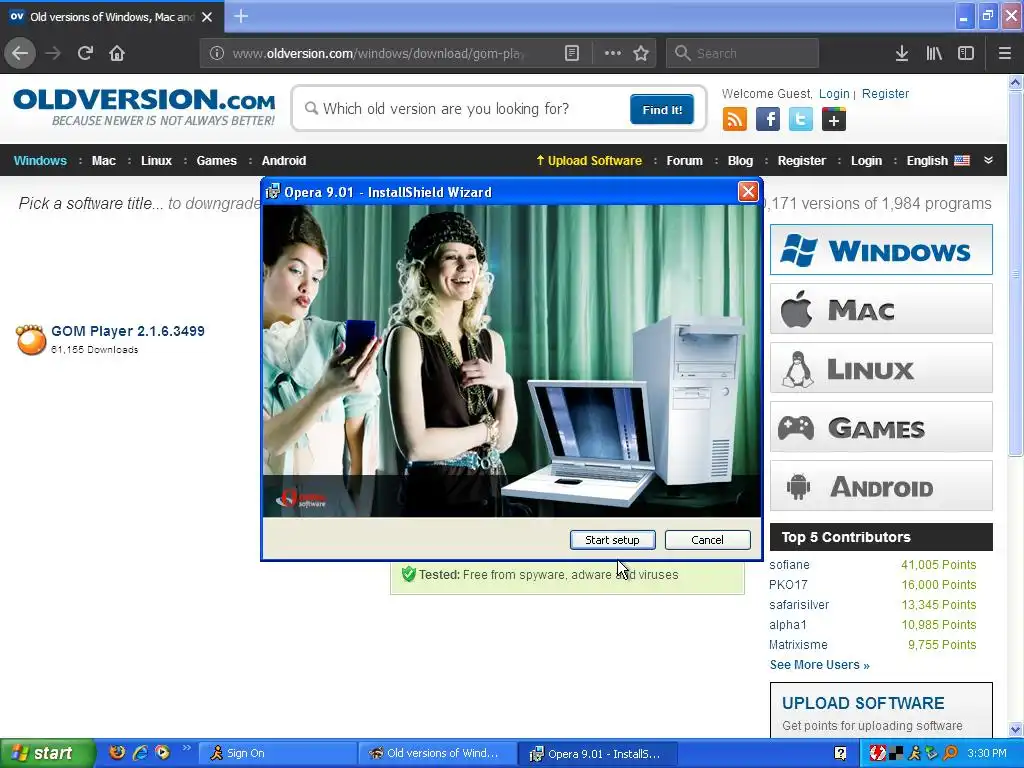This screenshot has width=1024, height=768.
Task: Open contributor safarisilver's profile
Action: 799,605
